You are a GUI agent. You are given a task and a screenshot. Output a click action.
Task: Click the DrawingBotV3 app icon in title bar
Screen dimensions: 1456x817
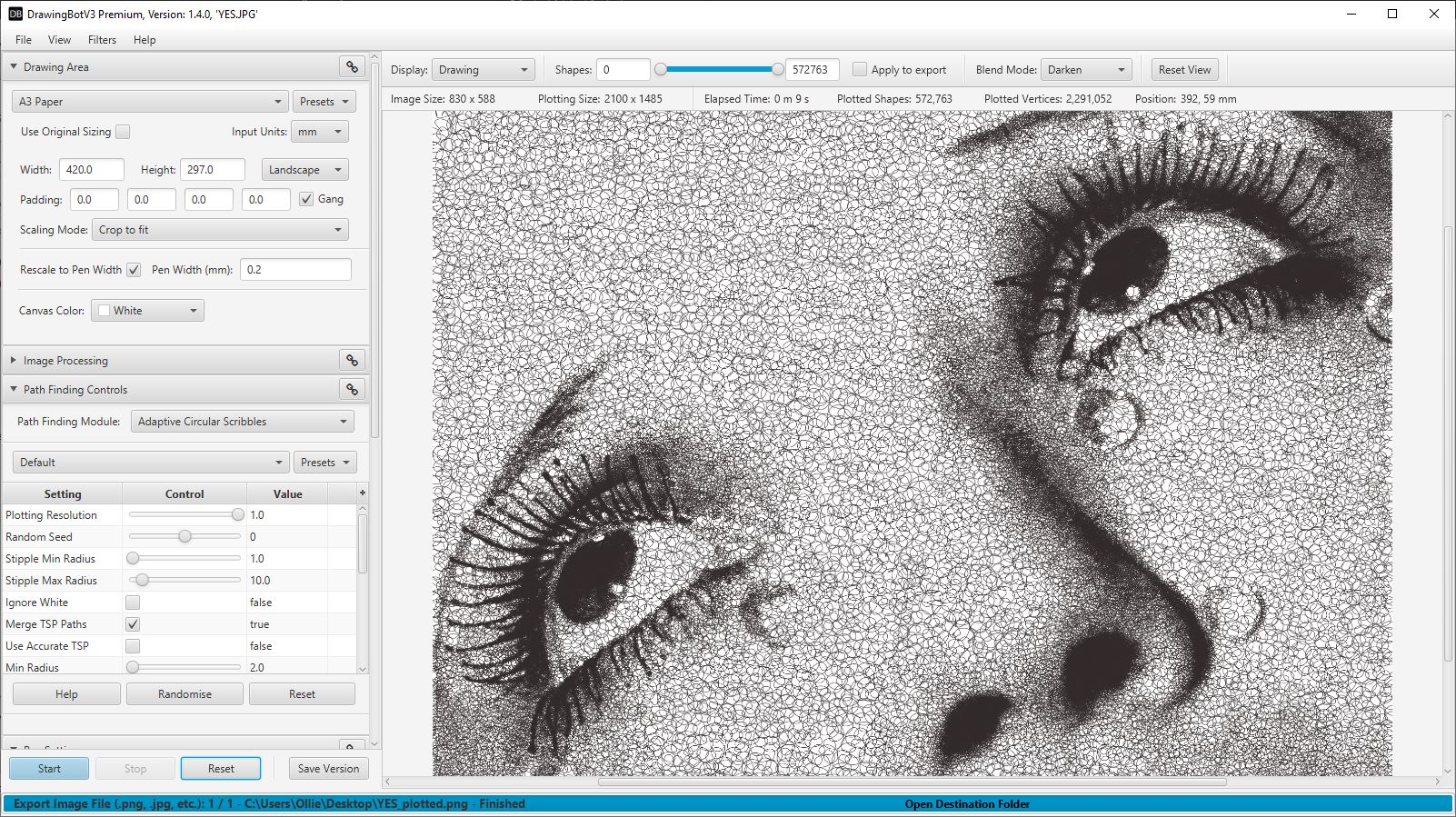[15, 14]
